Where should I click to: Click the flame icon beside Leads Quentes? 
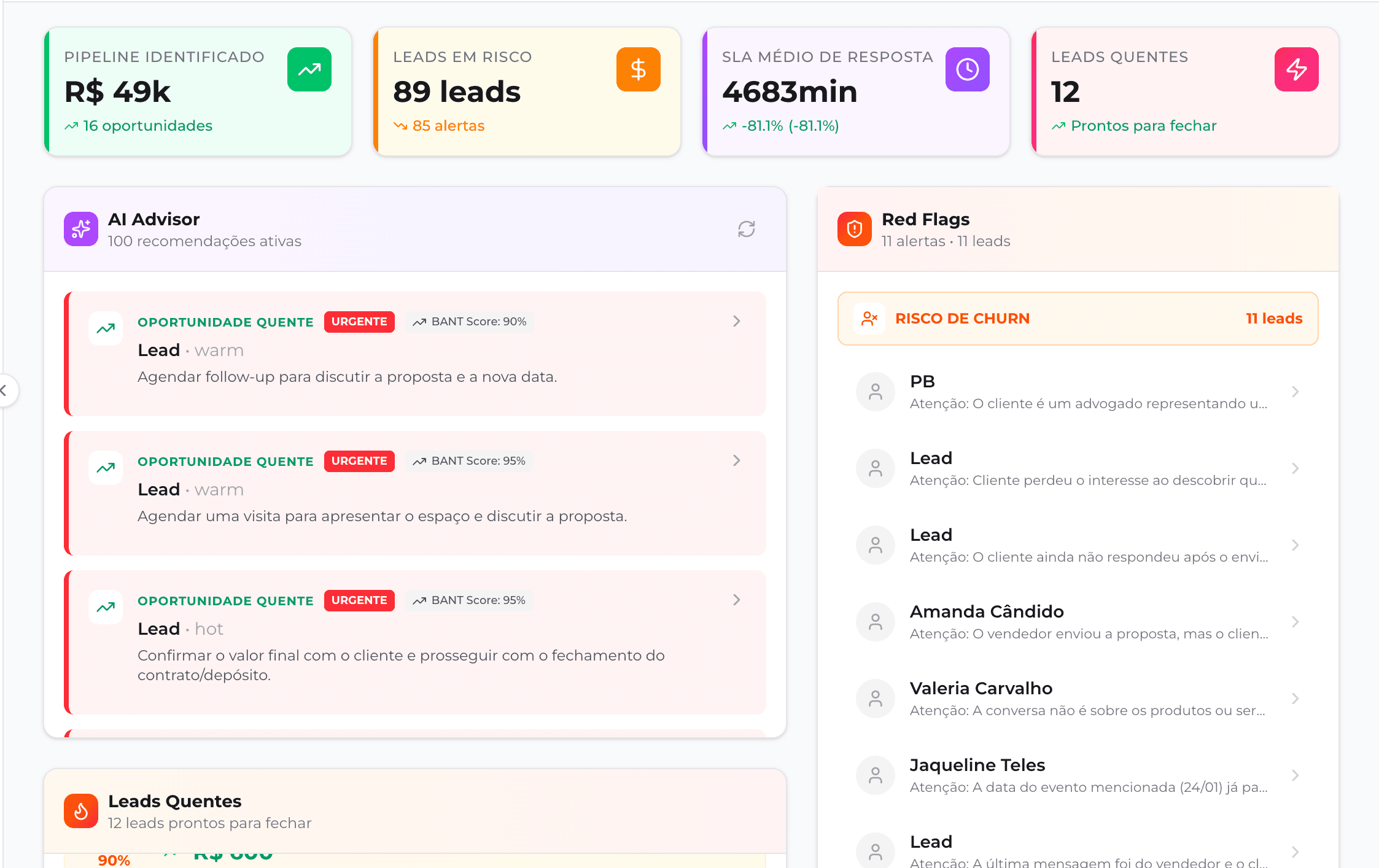pos(81,811)
